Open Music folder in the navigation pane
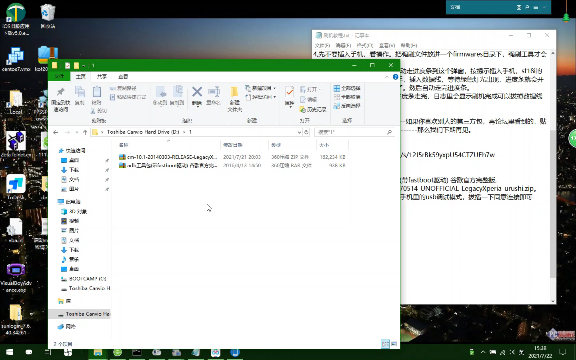Image resolution: width=576 pixels, height=360 pixels. coord(70,259)
